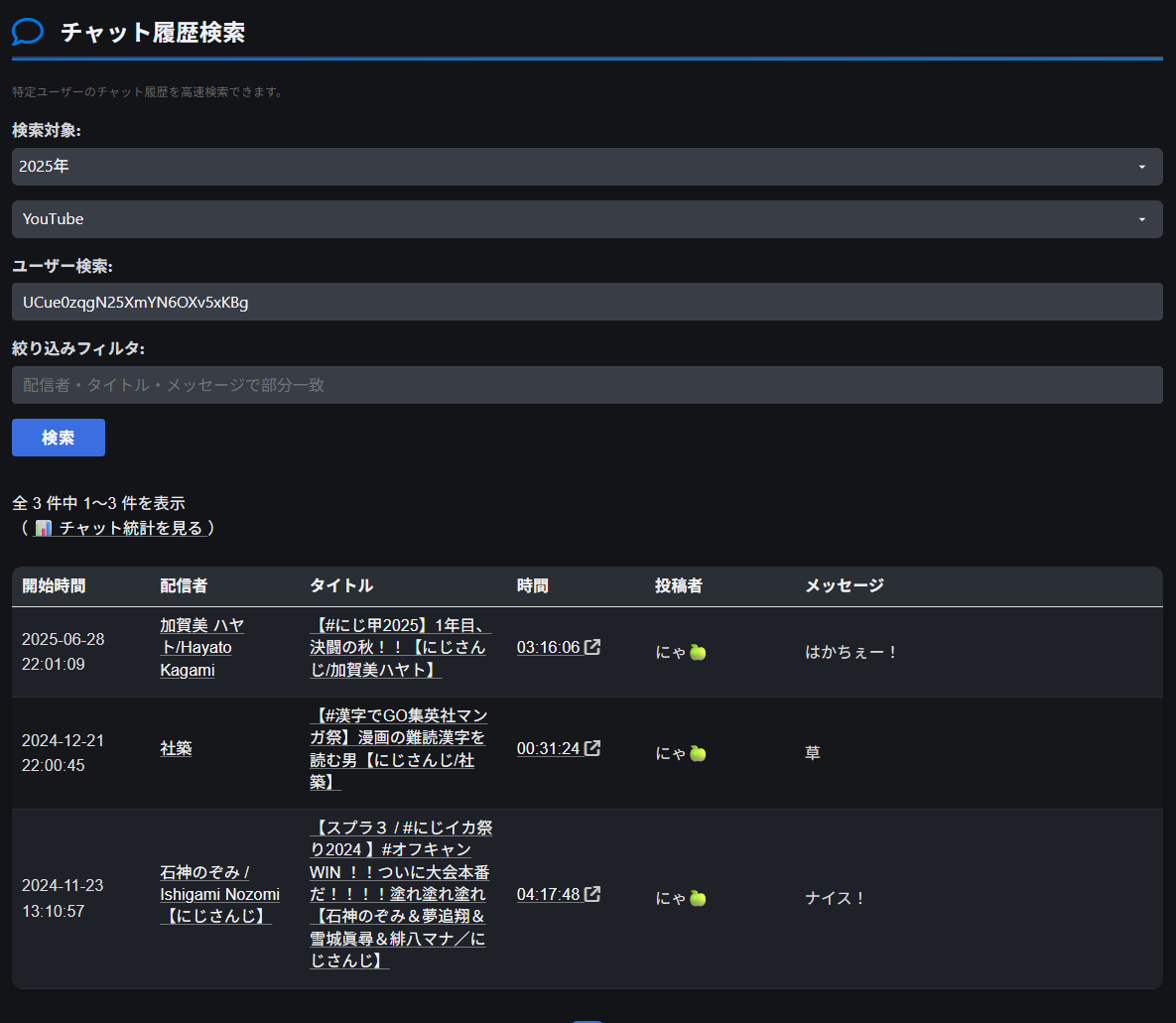Open 加賀美 ハヤト/Hayato Kagami streamer link

202,647
